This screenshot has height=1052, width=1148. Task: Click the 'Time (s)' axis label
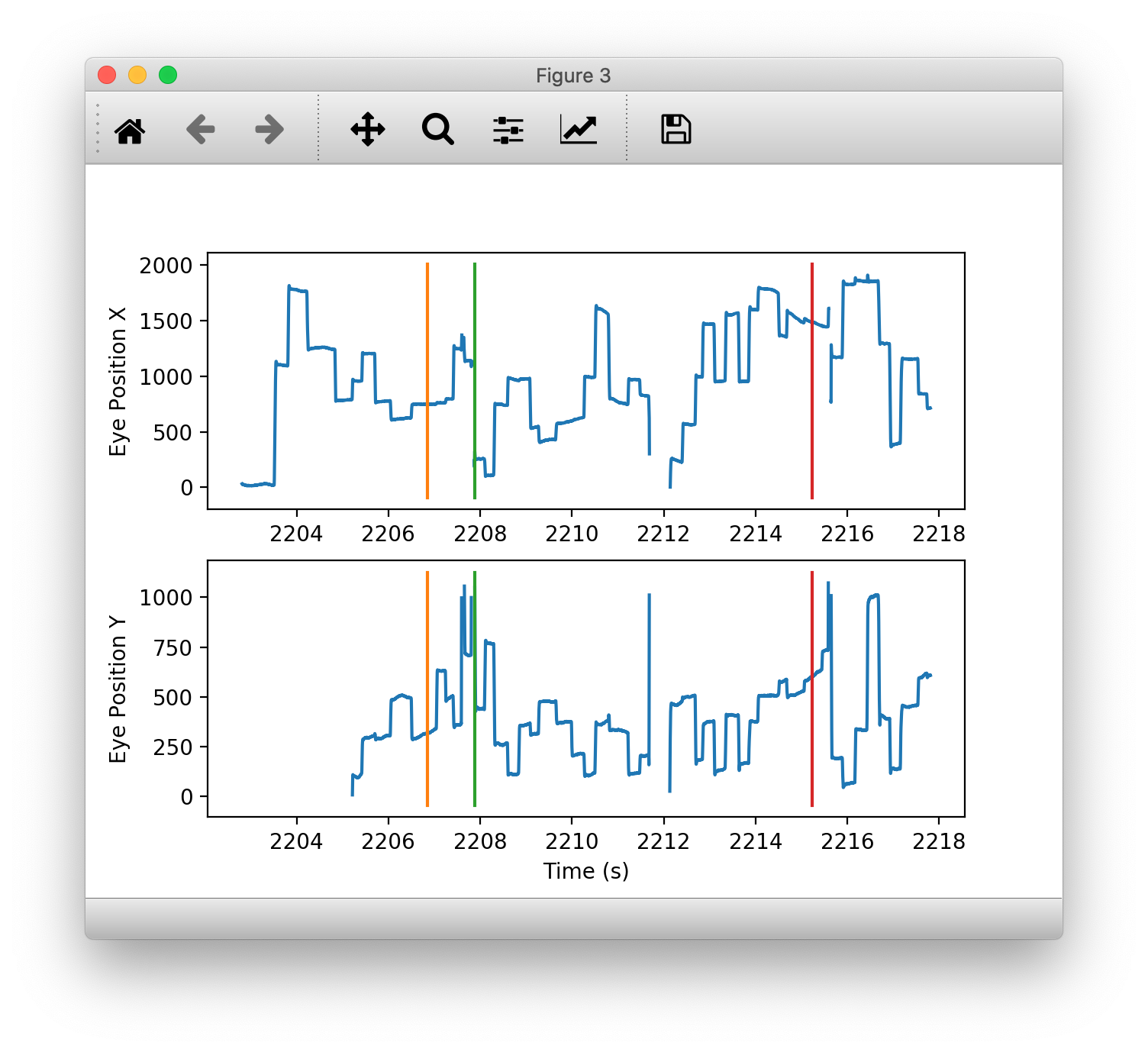[x=585, y=871]
